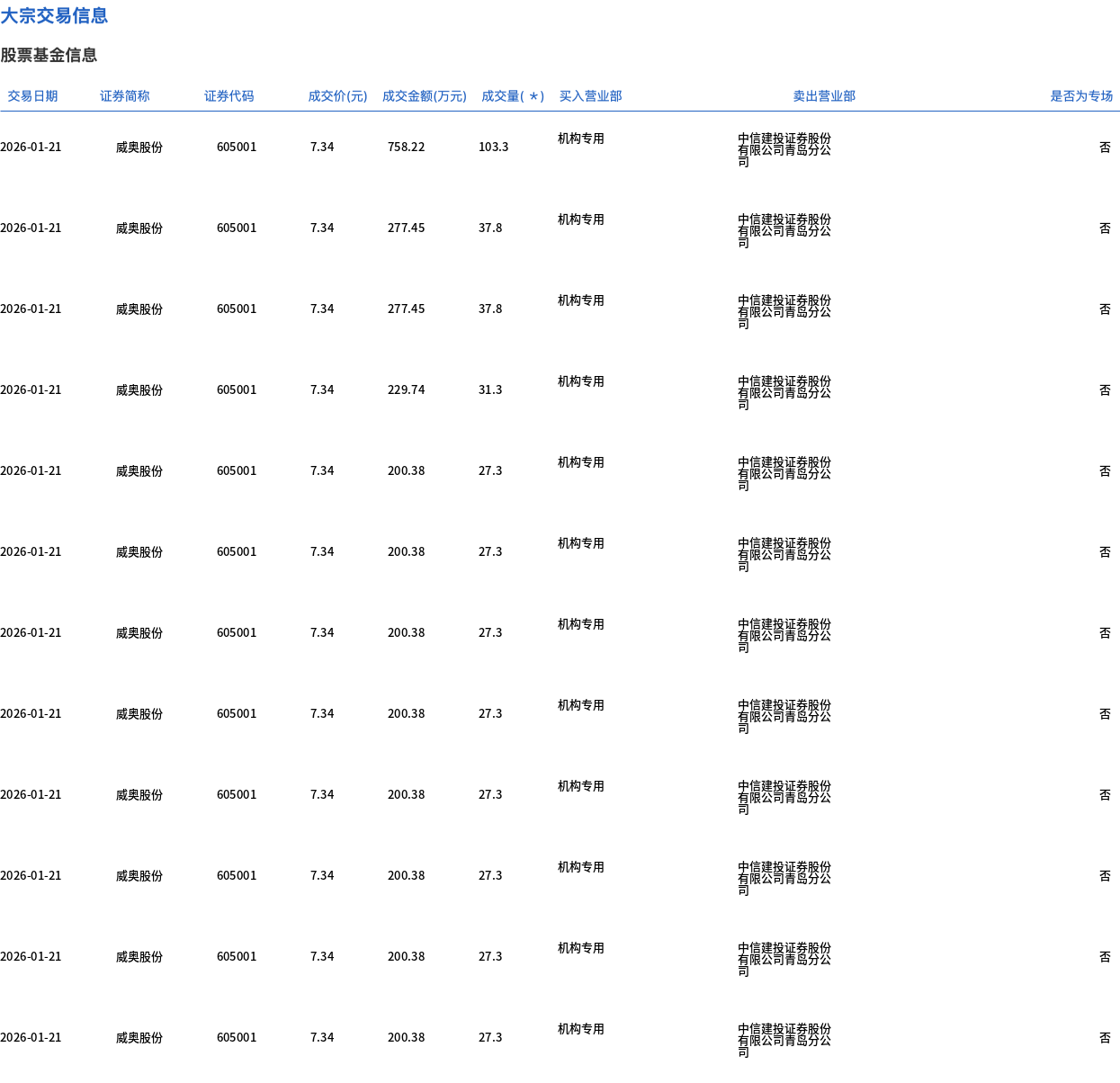Screen dimensions: 1120x1083
Task: Click the 是否为专场 column header
Action: (1081, 96)
